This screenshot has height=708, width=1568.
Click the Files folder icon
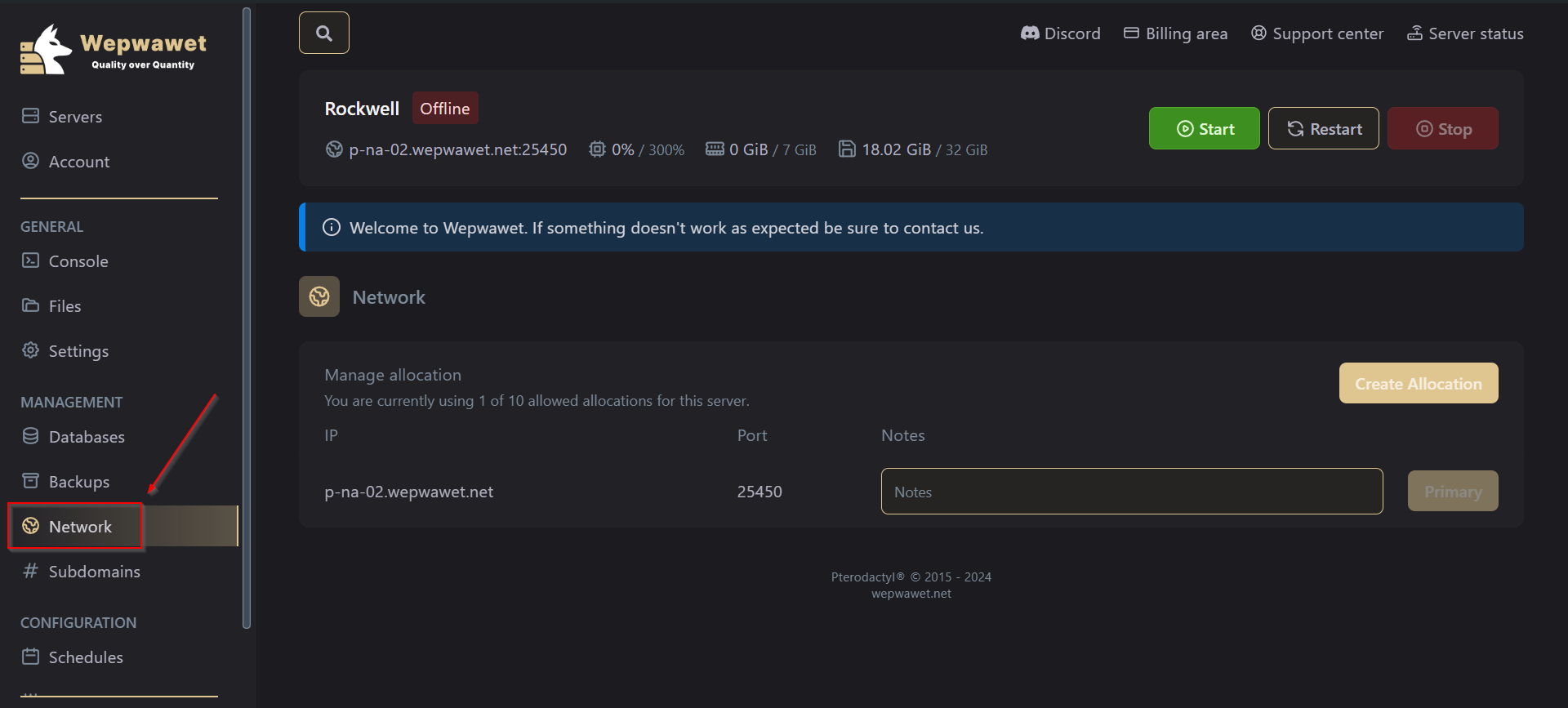point(30,305)
